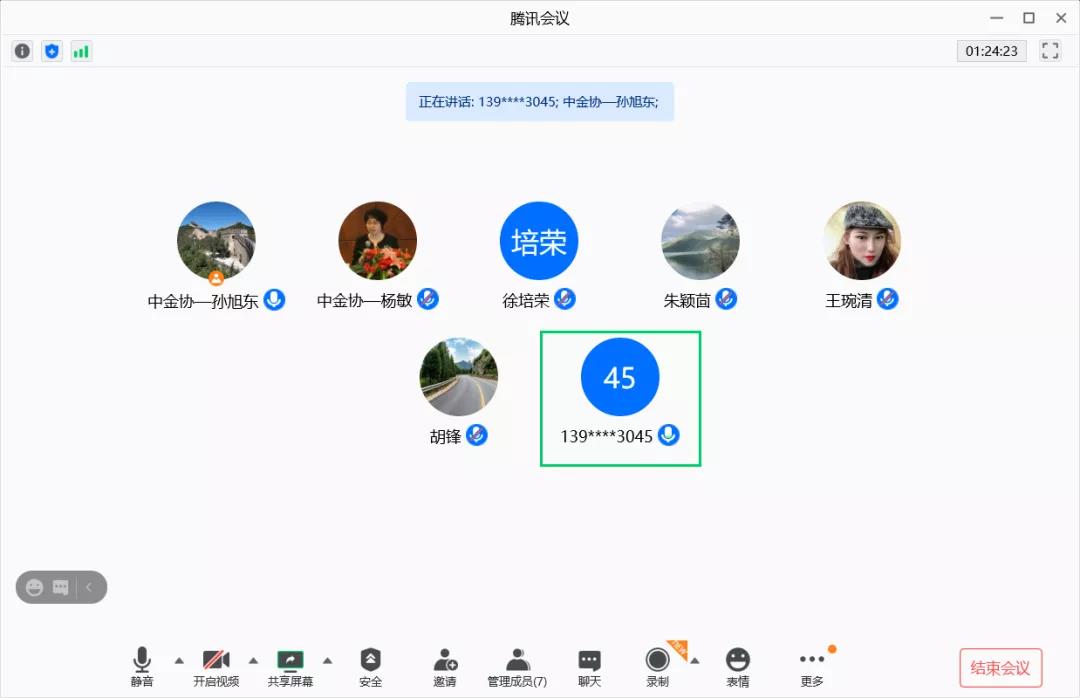Open the 安全 security menu
Image resolution: width=1080 pixels, height=698 pixels.
point(371,667)
